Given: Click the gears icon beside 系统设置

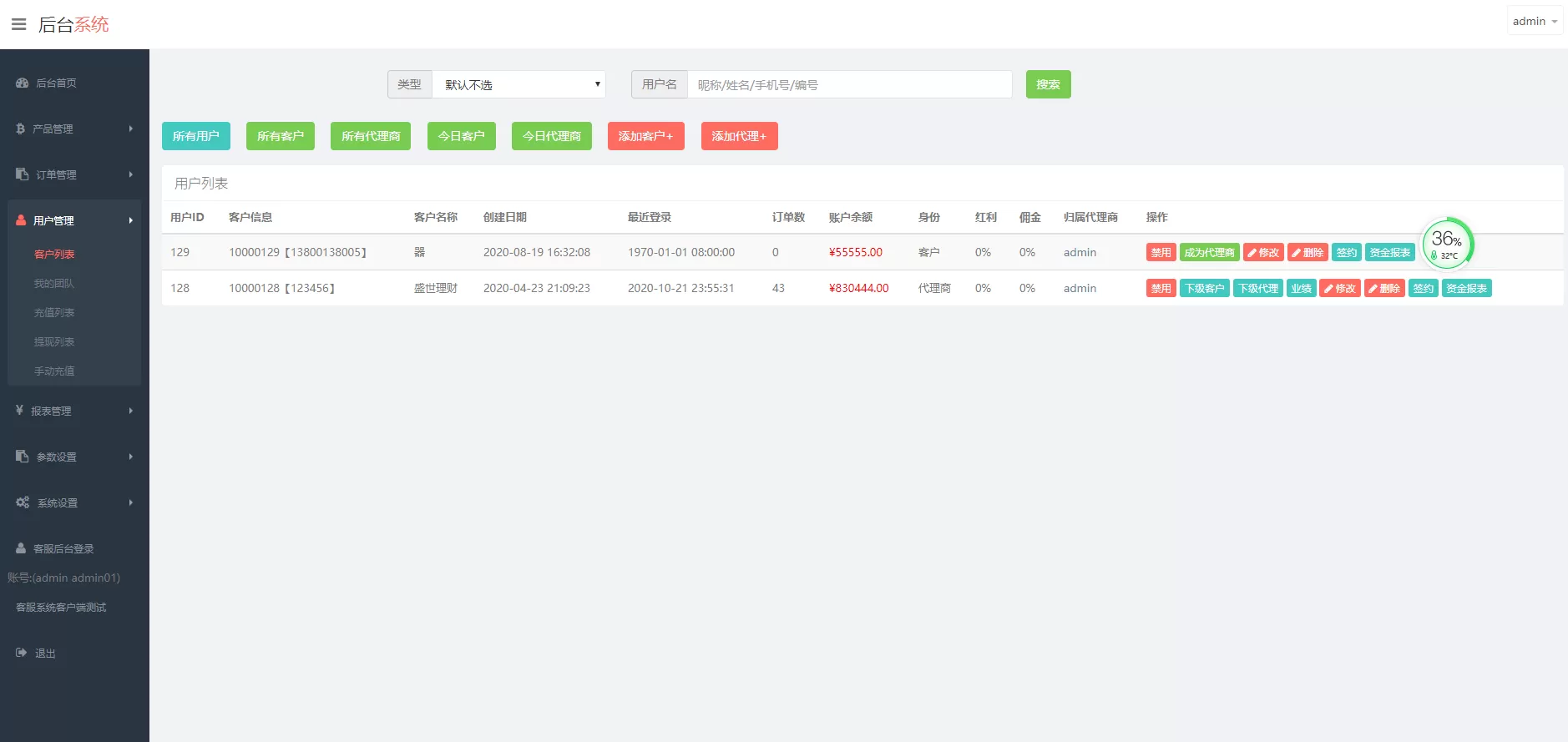Looking at the screenshot, I should click(23, 502).
